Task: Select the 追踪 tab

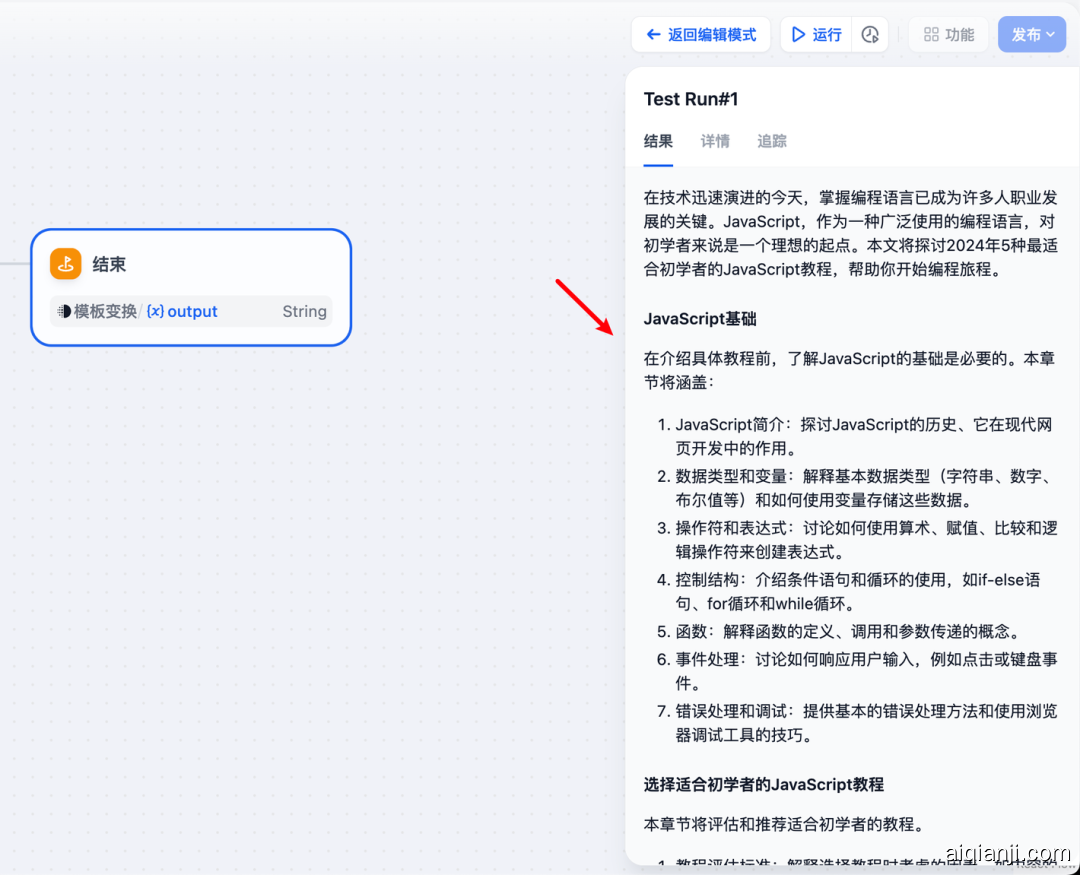Action: 772,141
